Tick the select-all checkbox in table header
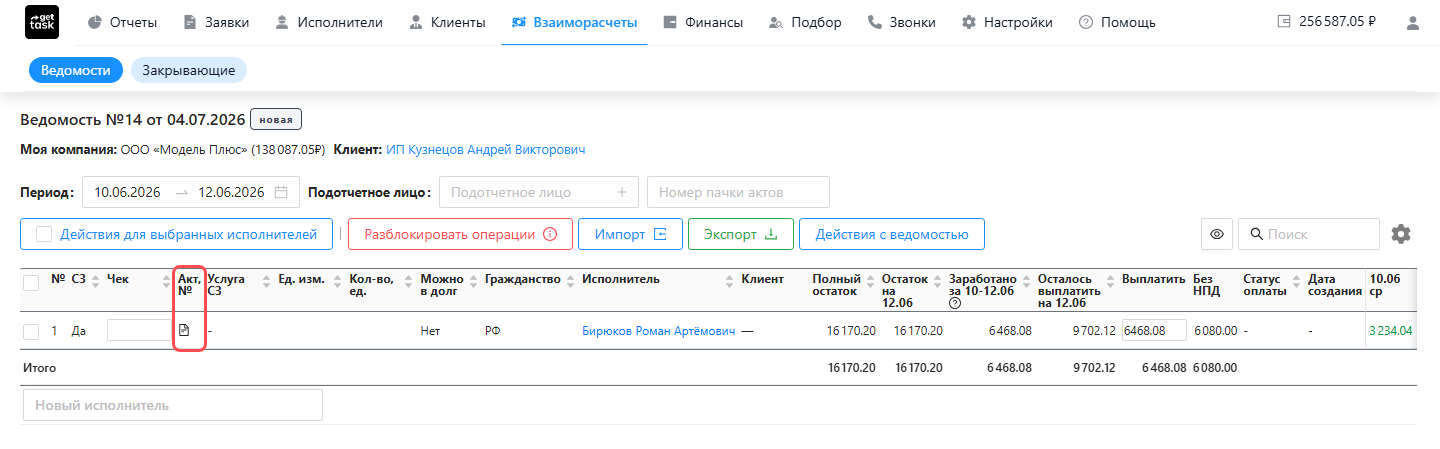The height and width of the screenshot is (449, 1440). (31, 283)
